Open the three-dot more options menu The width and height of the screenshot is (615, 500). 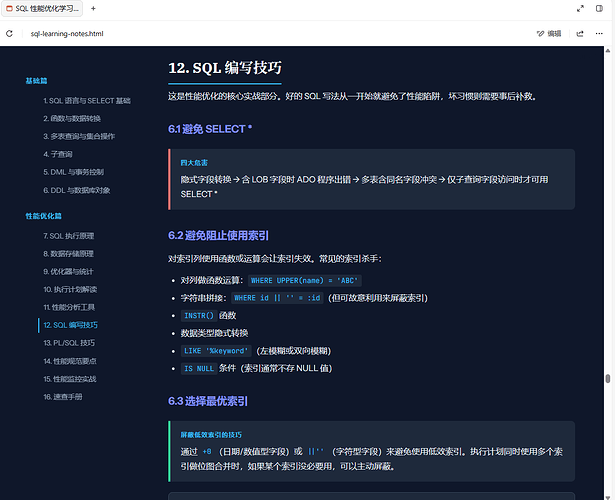(x=599, y=34)
